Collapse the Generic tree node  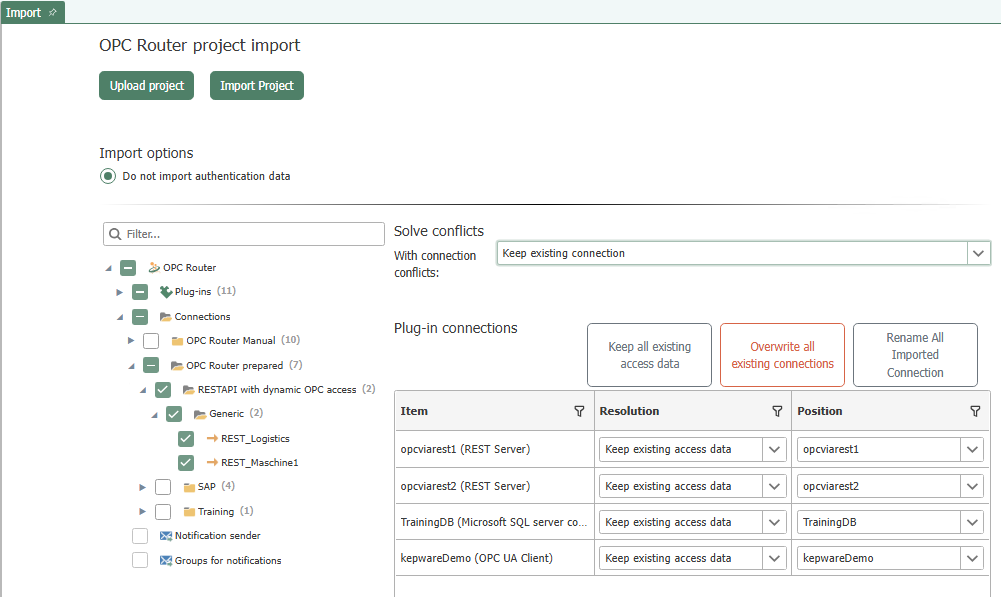tap(154, 415)
